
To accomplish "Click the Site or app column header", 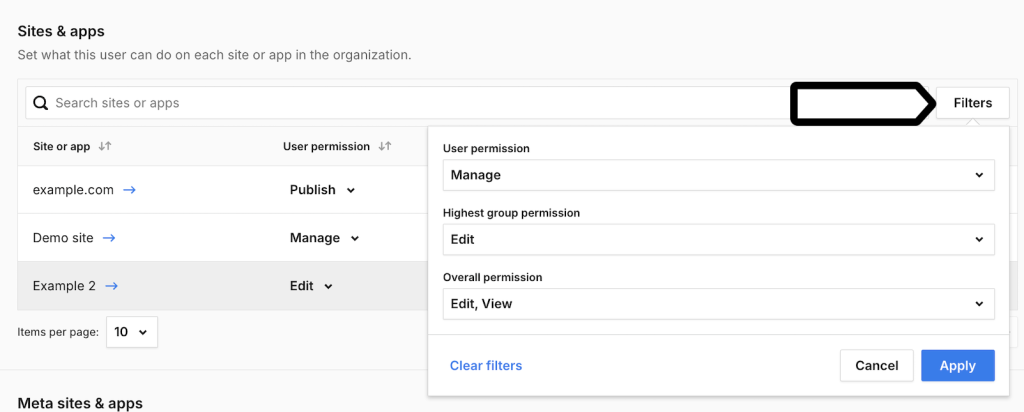I will coord(61,146).
